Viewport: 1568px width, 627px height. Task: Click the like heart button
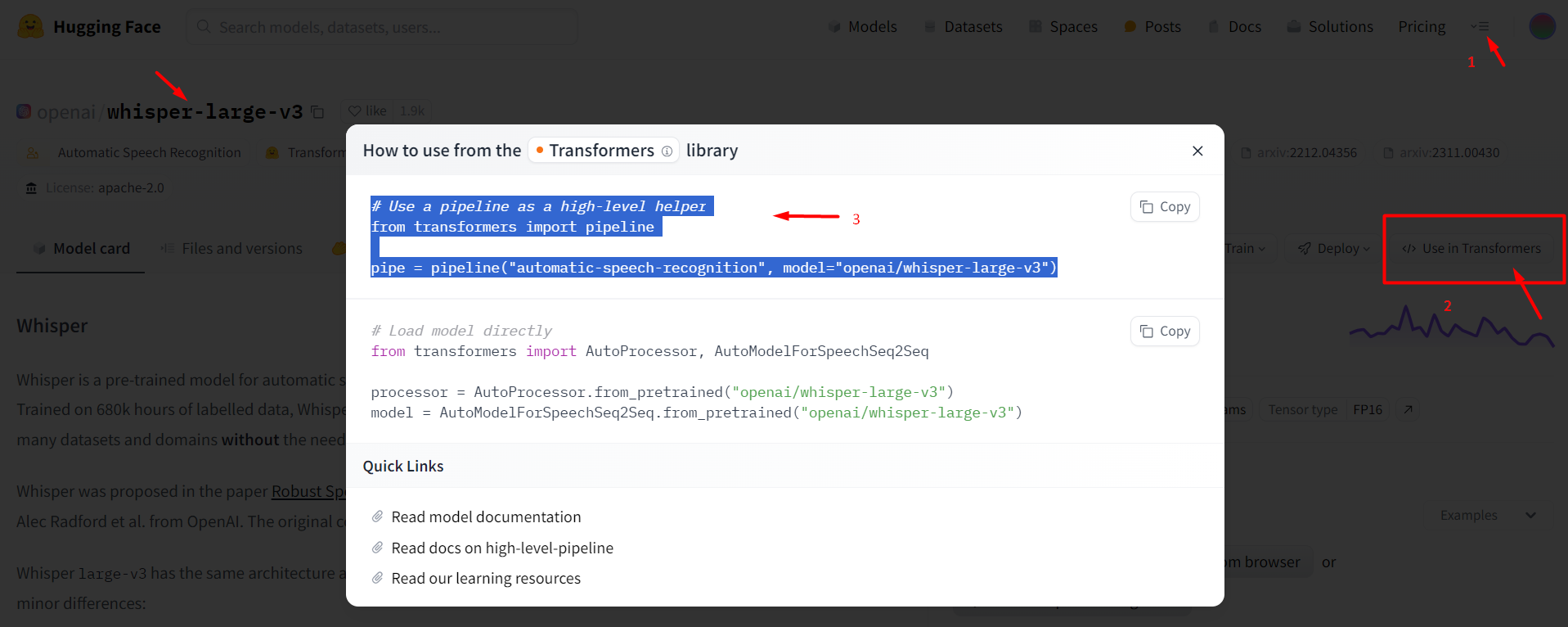tap(367, 111)
